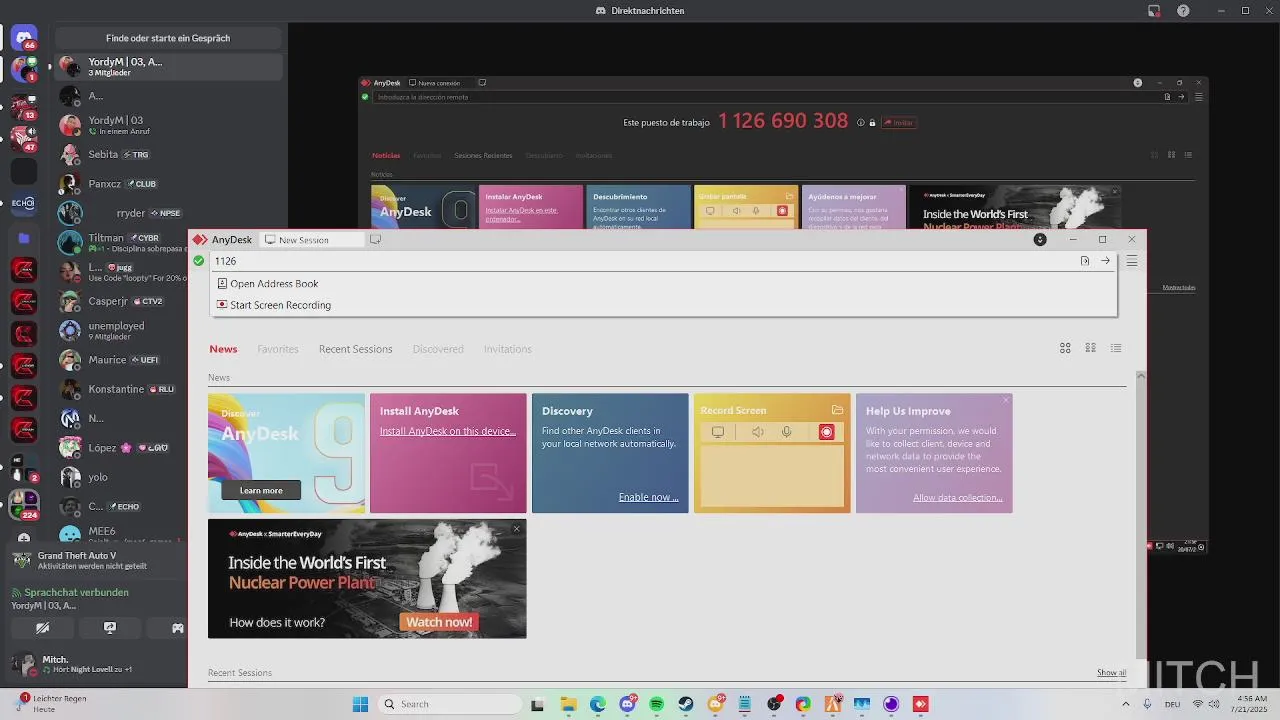Click microphone icon in Record Screen card

click(x=787, y=432)
